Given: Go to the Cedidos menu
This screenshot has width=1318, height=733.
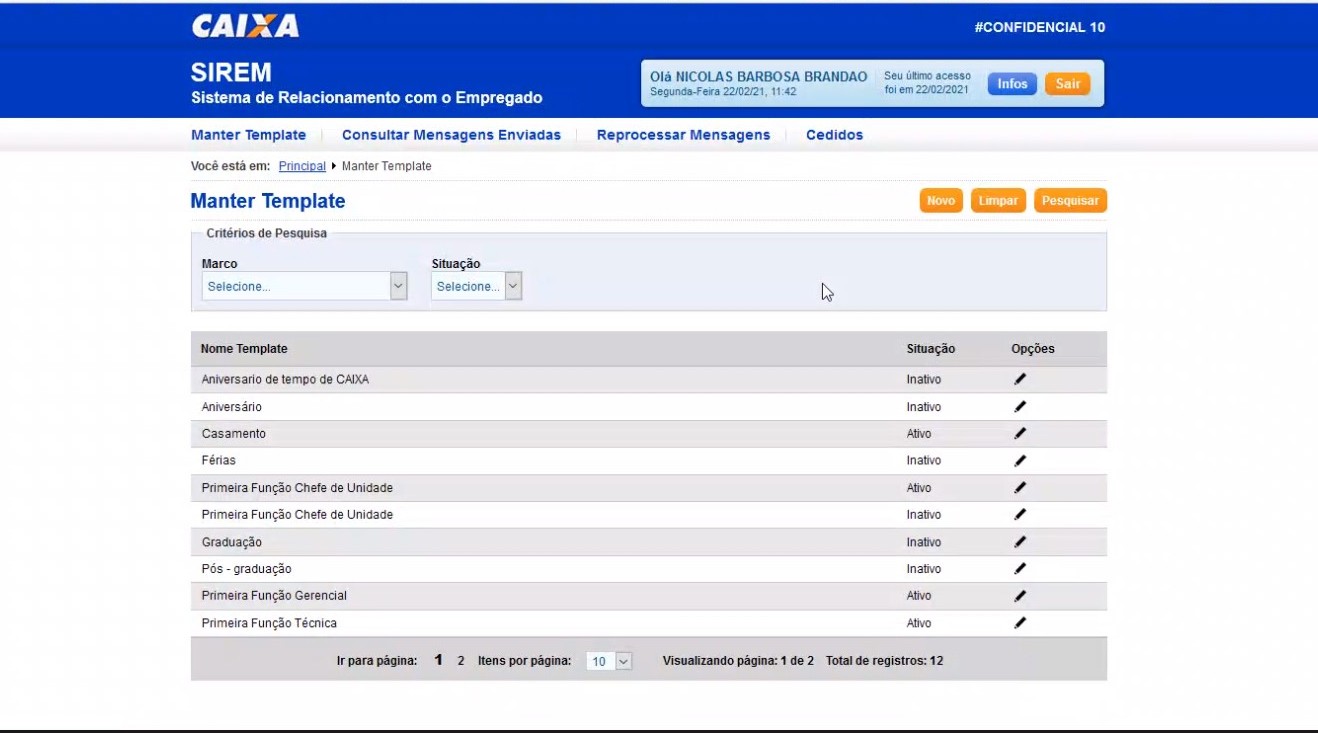Looking at the screenshot, I should [x=834, y=135].
